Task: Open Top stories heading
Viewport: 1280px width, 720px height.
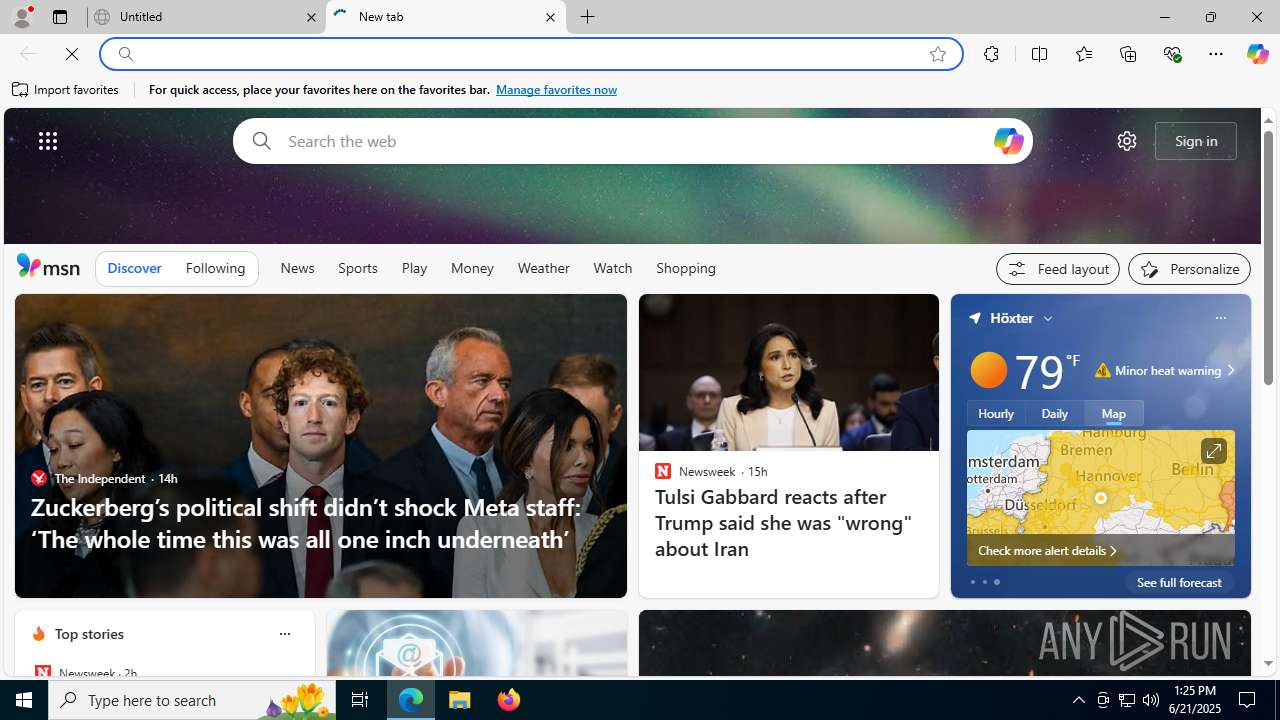Action: (89, 634)
